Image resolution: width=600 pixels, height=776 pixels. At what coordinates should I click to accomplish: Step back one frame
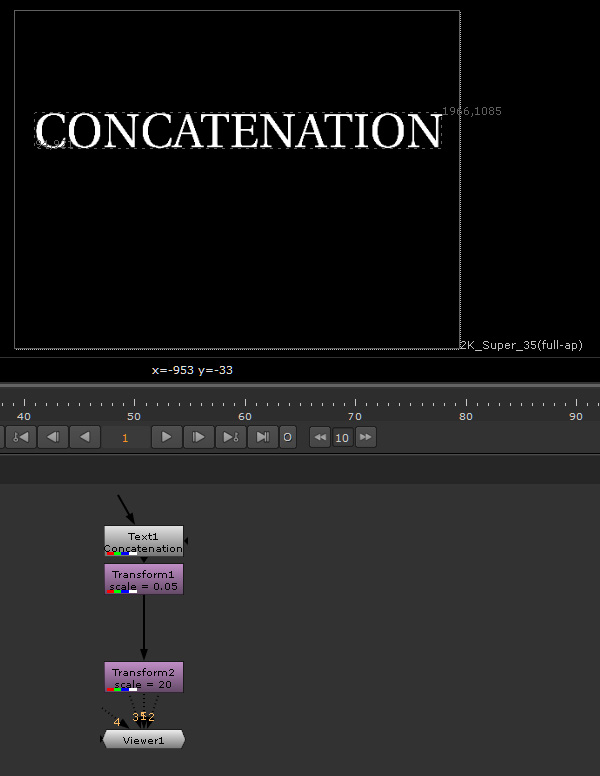pos(53,437)
